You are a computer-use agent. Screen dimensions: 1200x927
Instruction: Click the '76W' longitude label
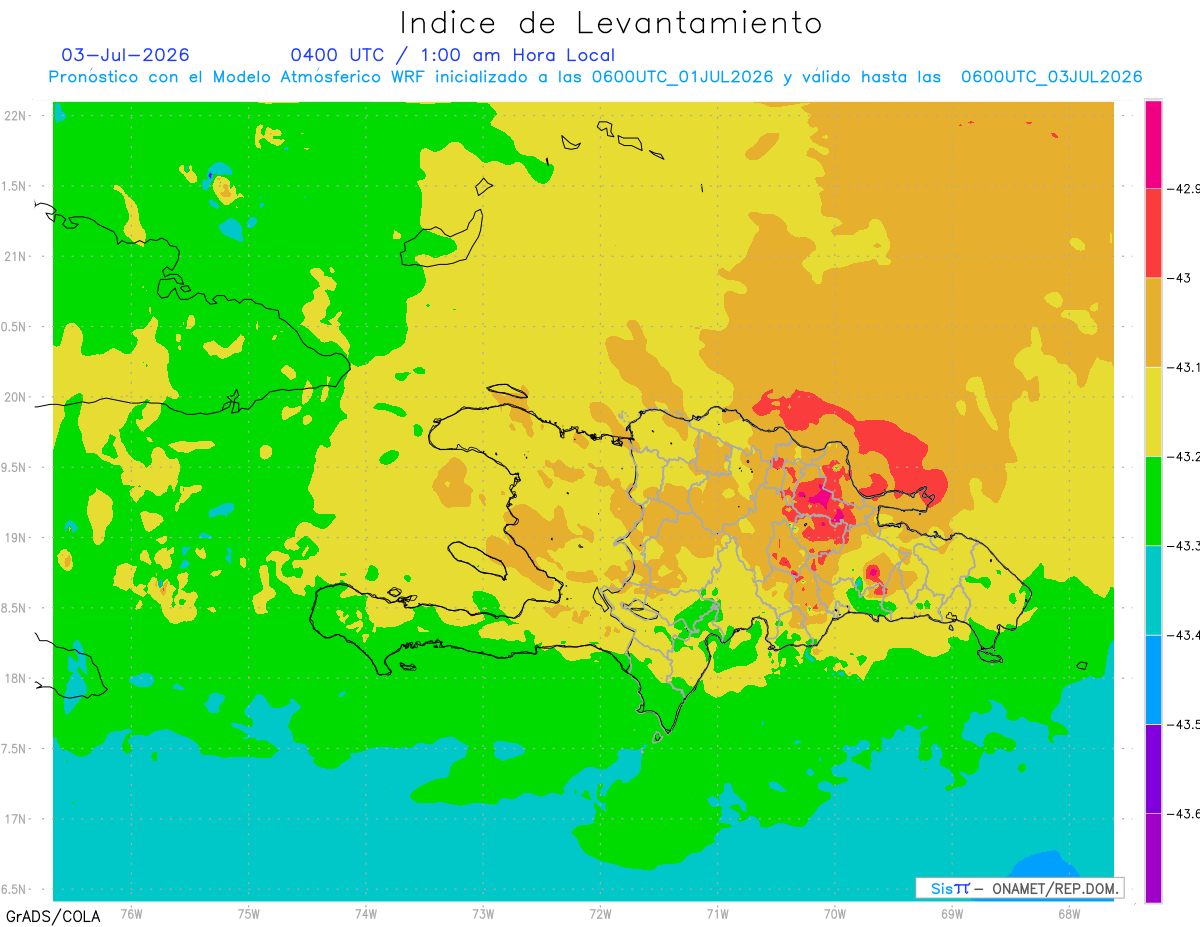click(x=131, y=913)
